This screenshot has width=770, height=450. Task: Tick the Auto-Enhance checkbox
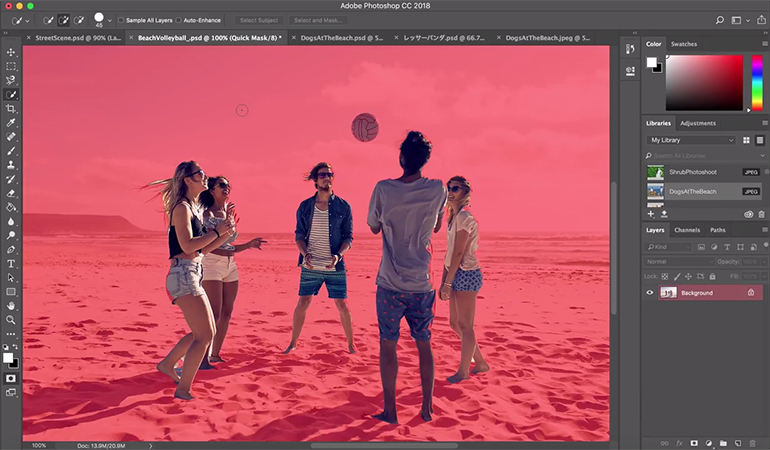[179, 20]
